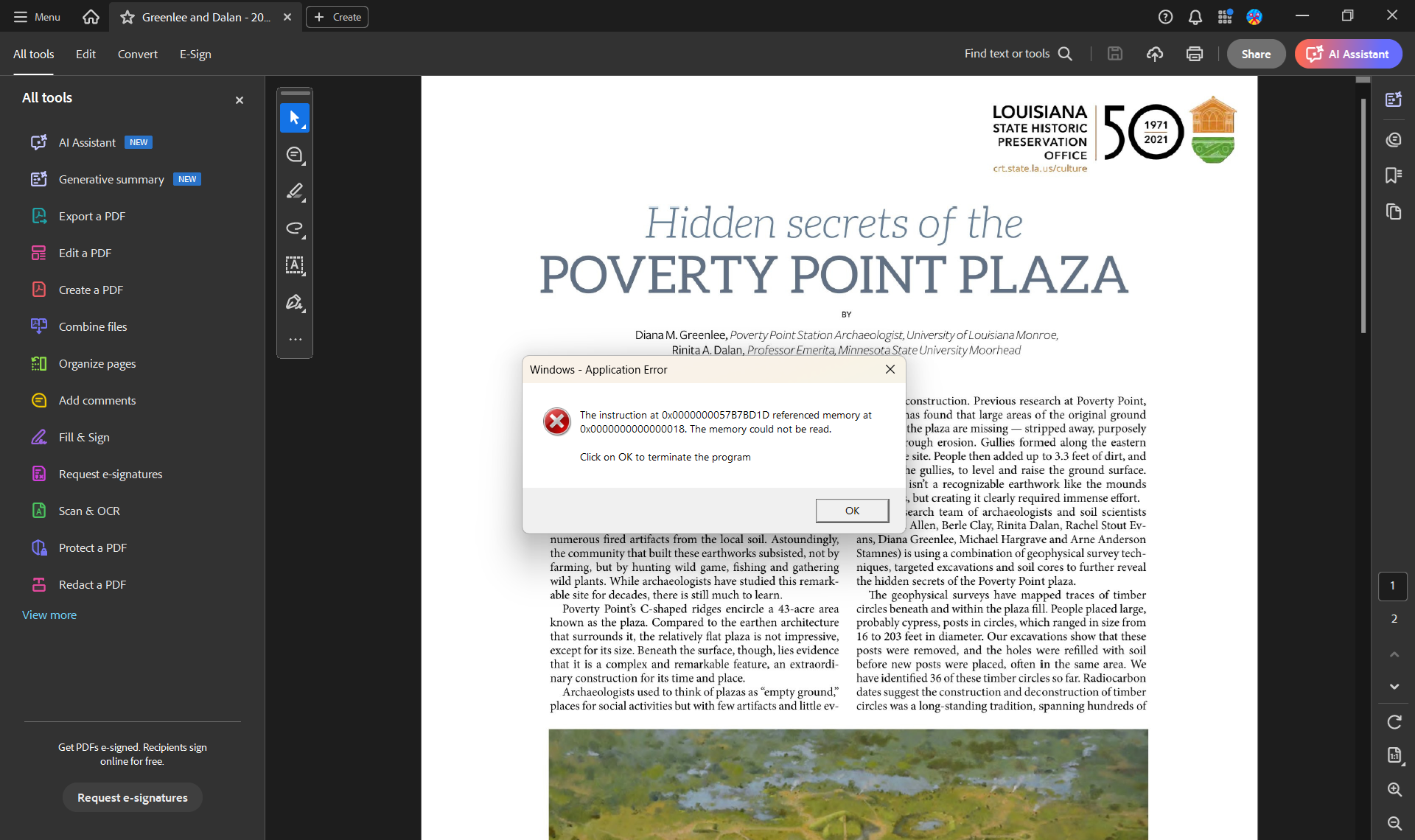Click the rotate view icon

pos(1394,722)
